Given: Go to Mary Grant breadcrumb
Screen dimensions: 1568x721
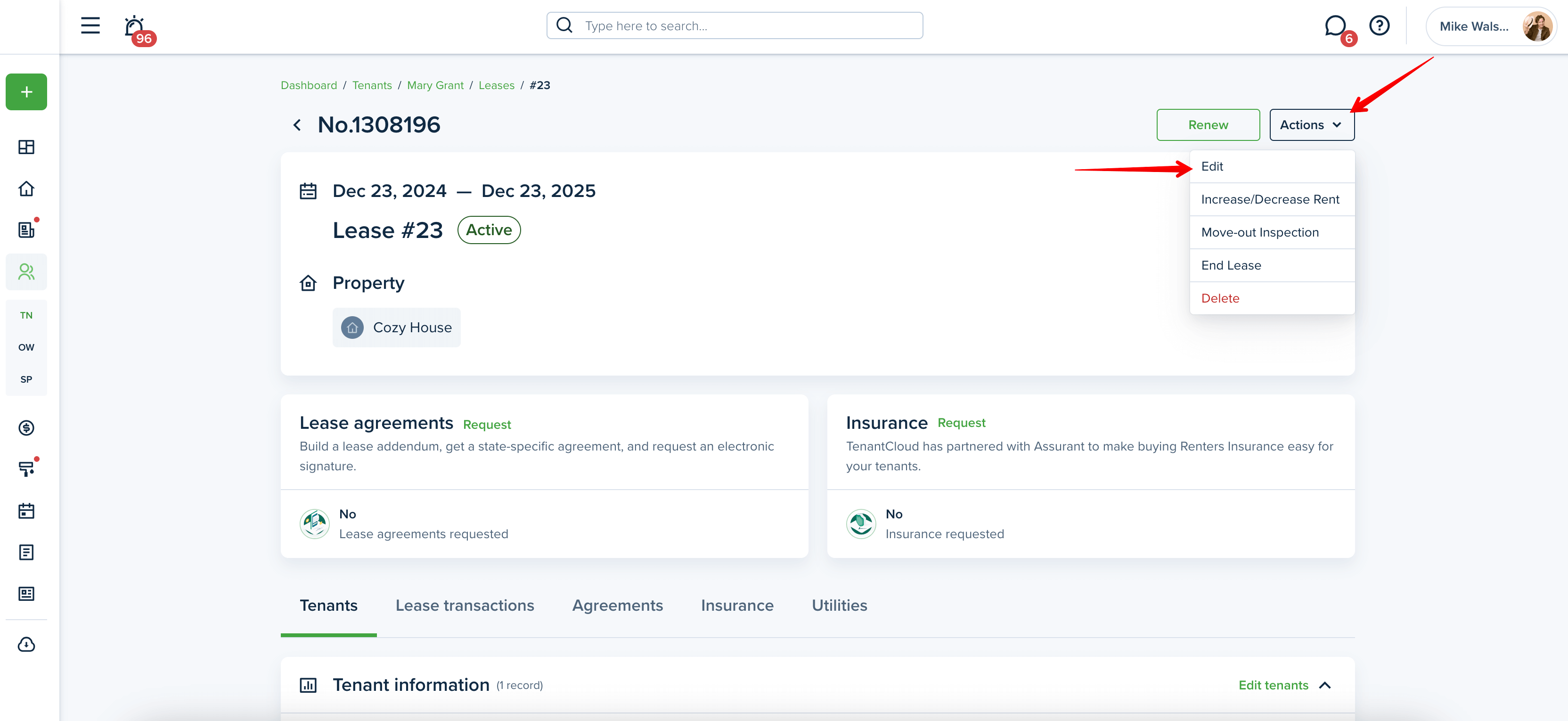Looking at the screenshot, I should [435, 85].
